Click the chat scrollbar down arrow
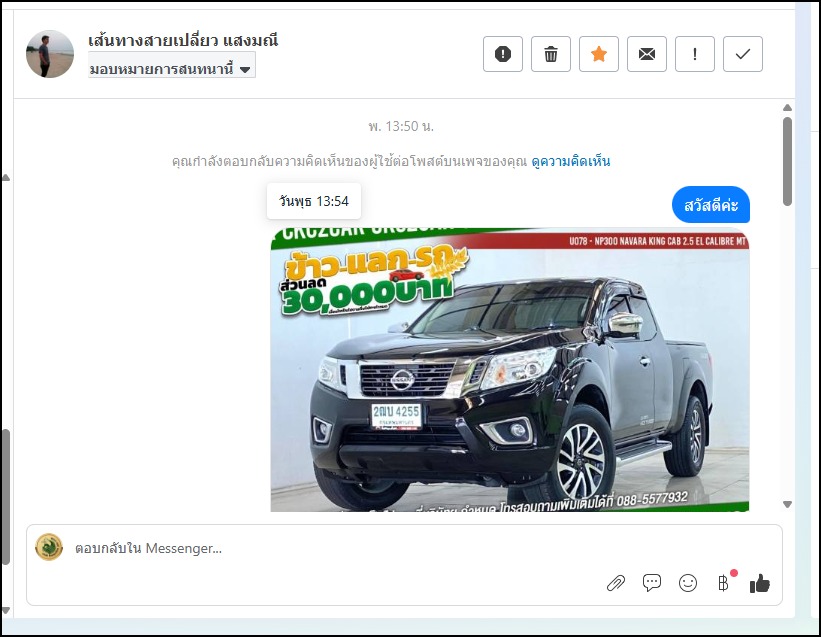The height and width of the screenshot is (637, 821). click(x=787, y=505)
